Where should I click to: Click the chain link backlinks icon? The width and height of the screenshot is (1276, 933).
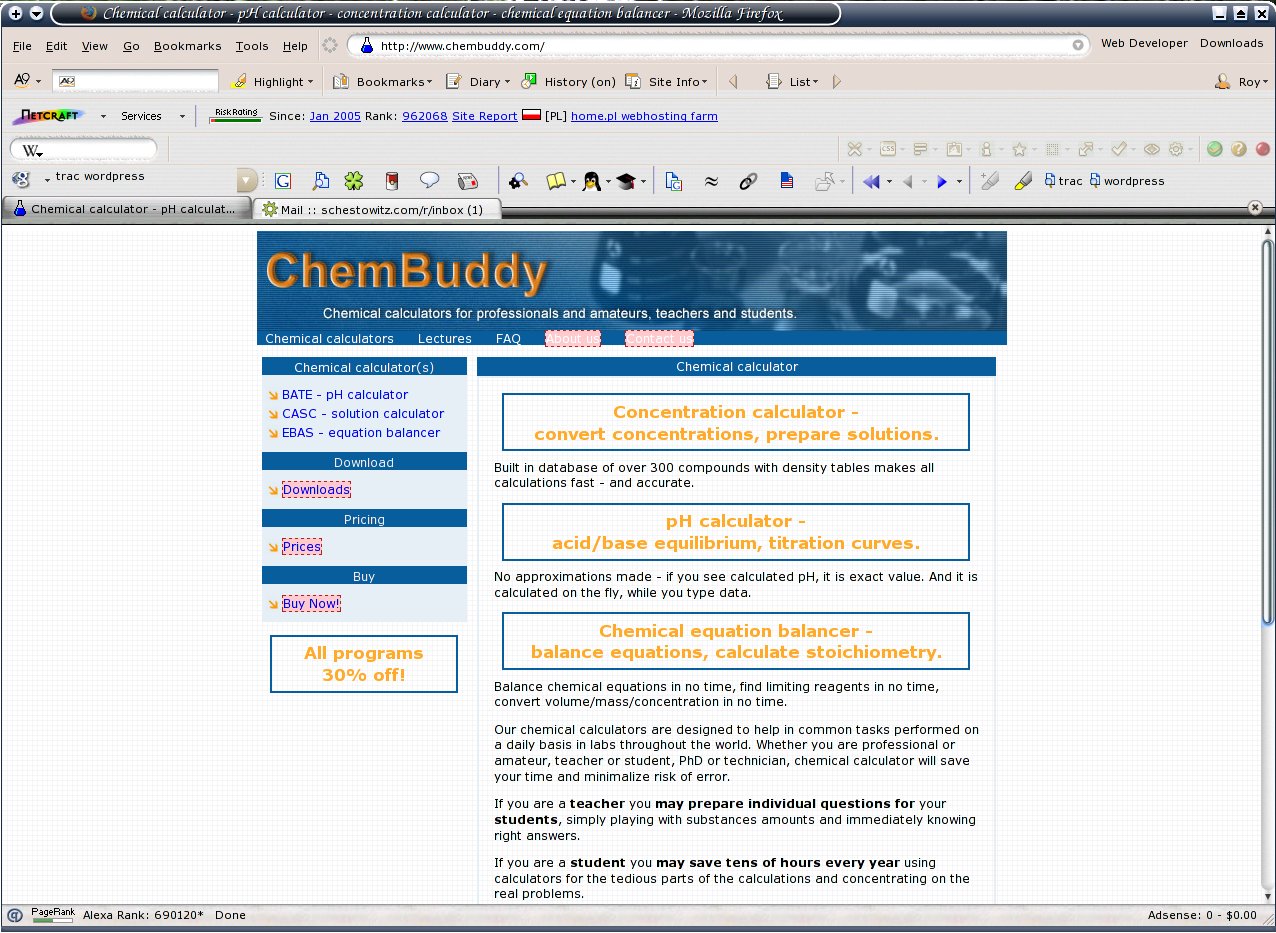pyautogui.click(x=748, y=181)
